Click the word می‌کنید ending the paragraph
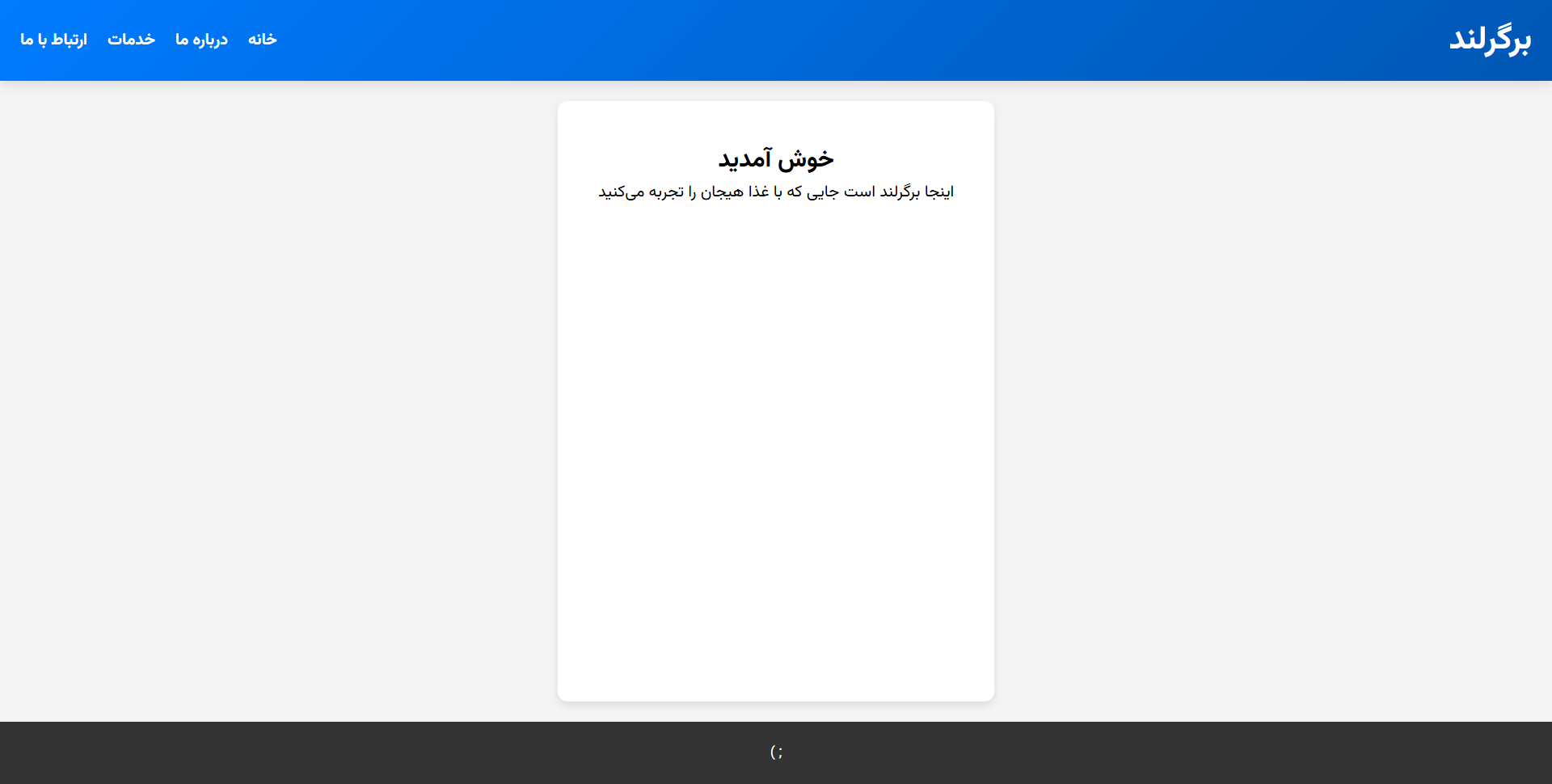This screenshot has height=784, width=1552. pyautogui.click(x=621, y=192)
